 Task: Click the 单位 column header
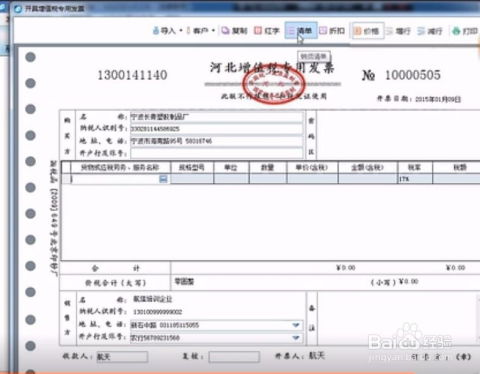coord(231,167)
